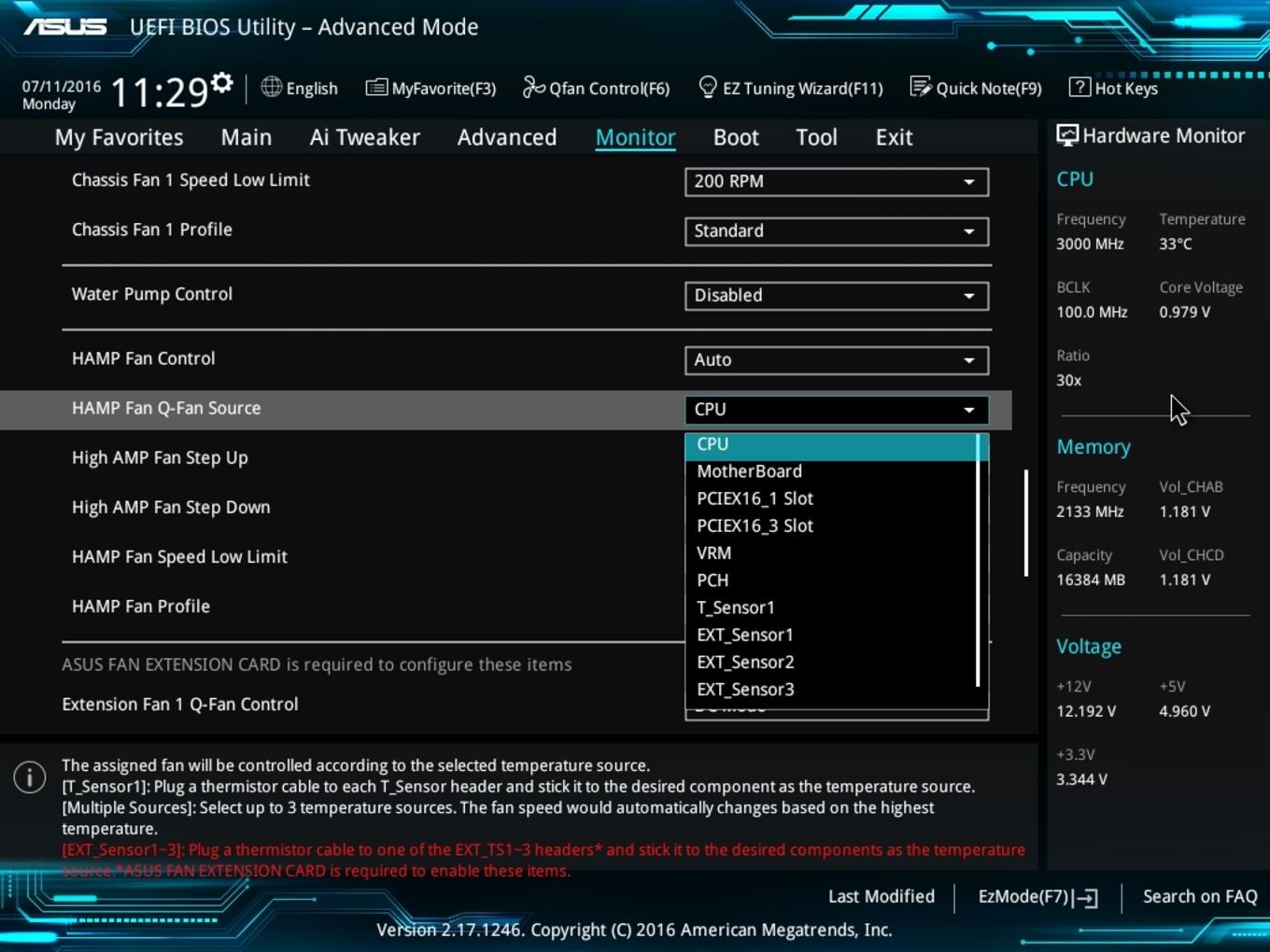Select HAMP Fan Q-Fan Source label

point(166,408)
